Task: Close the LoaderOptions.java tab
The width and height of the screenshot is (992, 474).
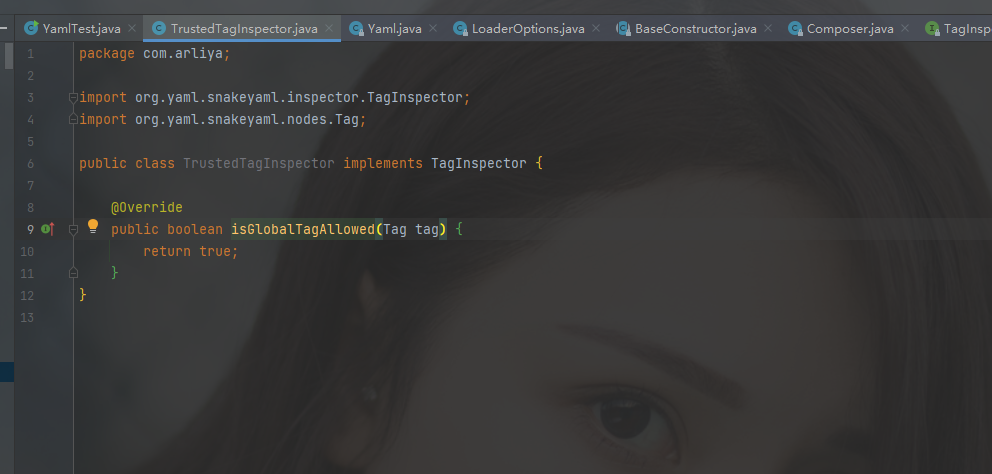Action: pyautogui.click(x=596, y=28)
